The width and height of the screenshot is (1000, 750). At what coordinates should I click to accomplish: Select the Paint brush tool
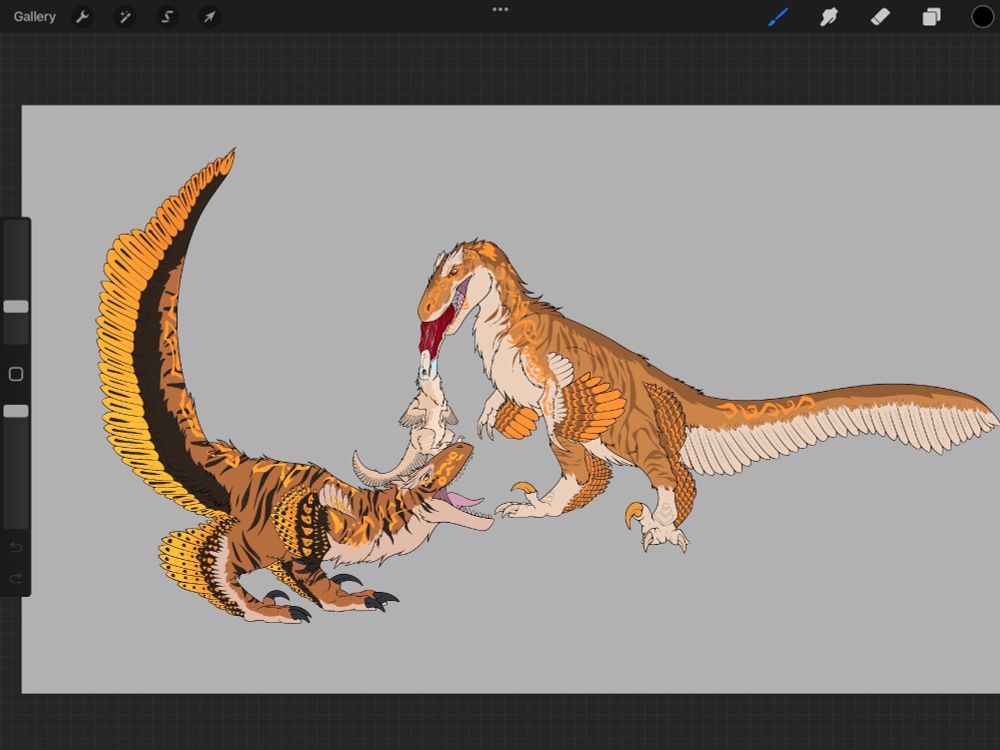[778, 17]
